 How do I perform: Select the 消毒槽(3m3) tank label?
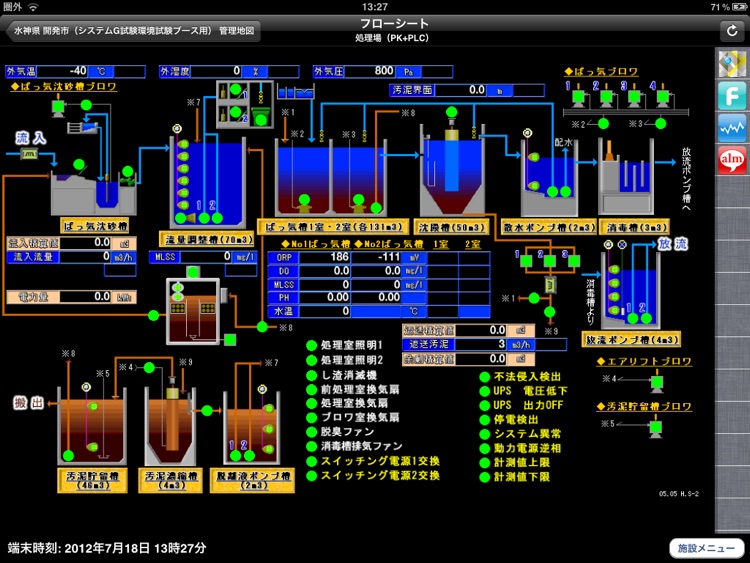coord(635,227)
